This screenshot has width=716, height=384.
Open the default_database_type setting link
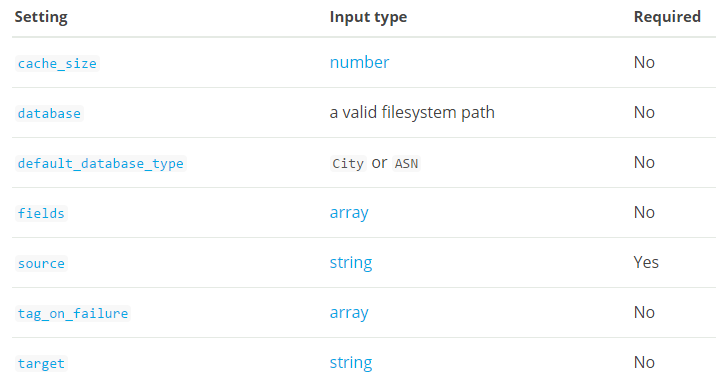tap(100, 163)
